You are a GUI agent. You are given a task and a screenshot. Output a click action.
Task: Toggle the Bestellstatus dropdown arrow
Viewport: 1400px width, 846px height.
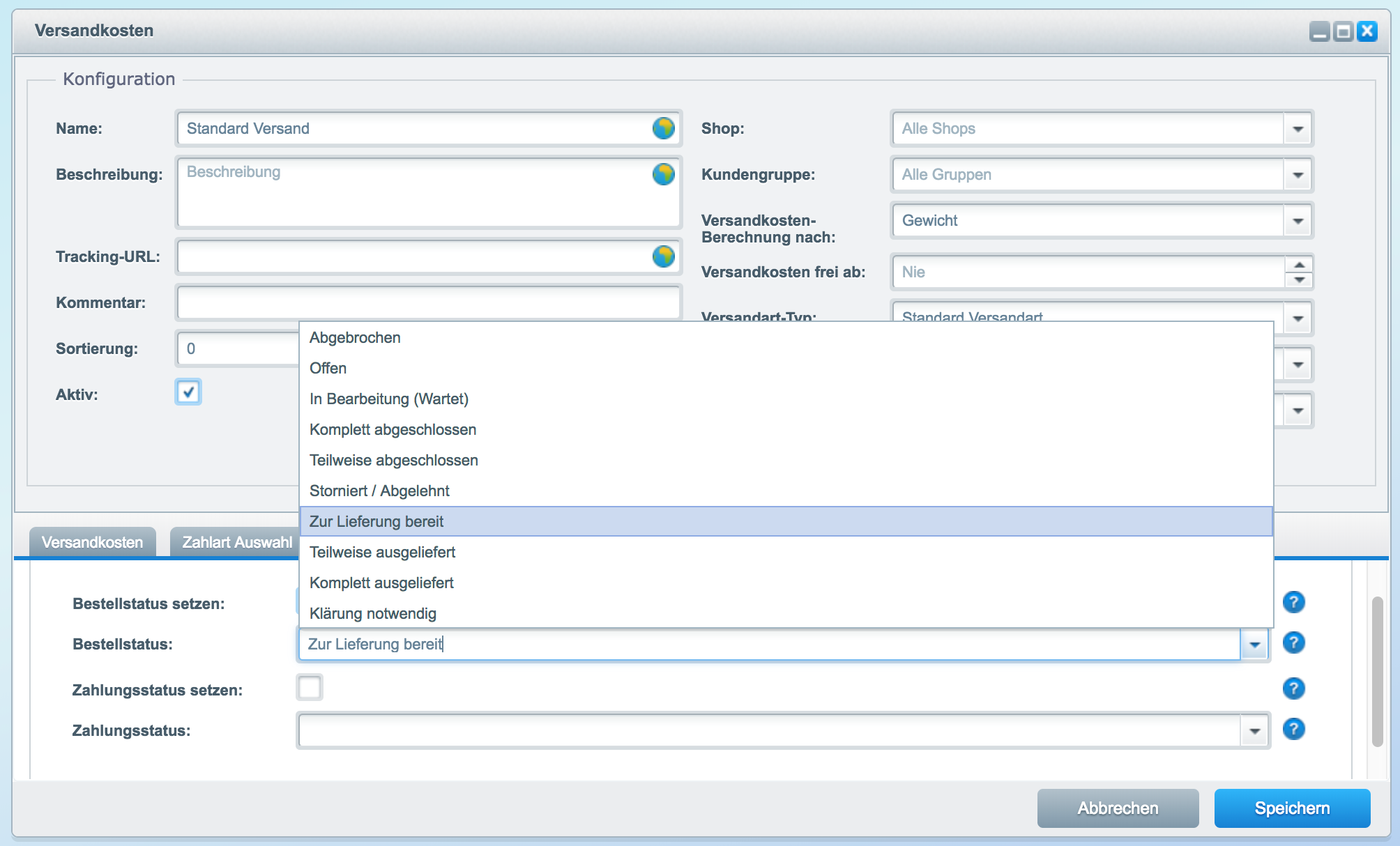(1254, 645)
